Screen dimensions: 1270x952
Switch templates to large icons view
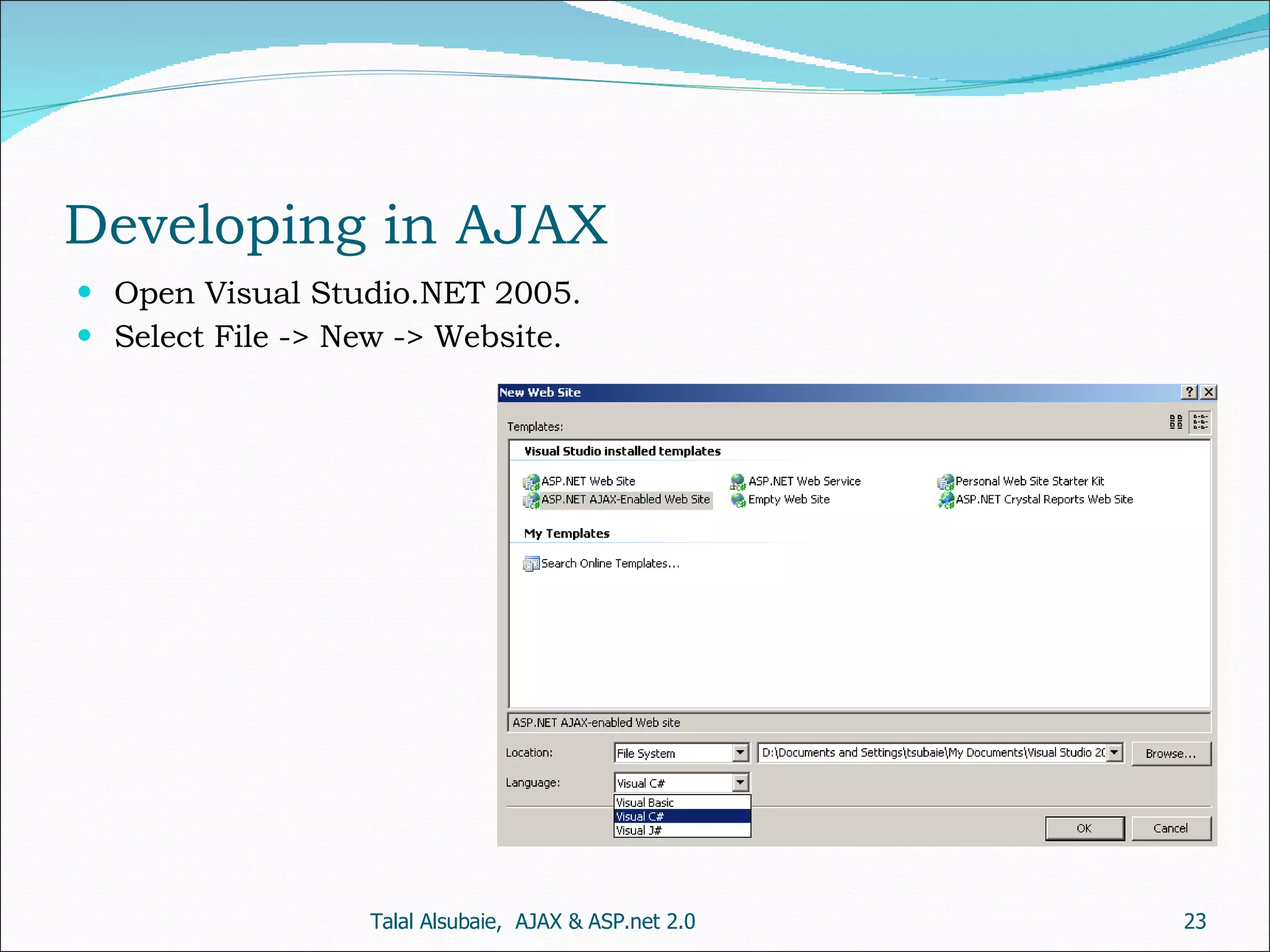coord(1176,423)
